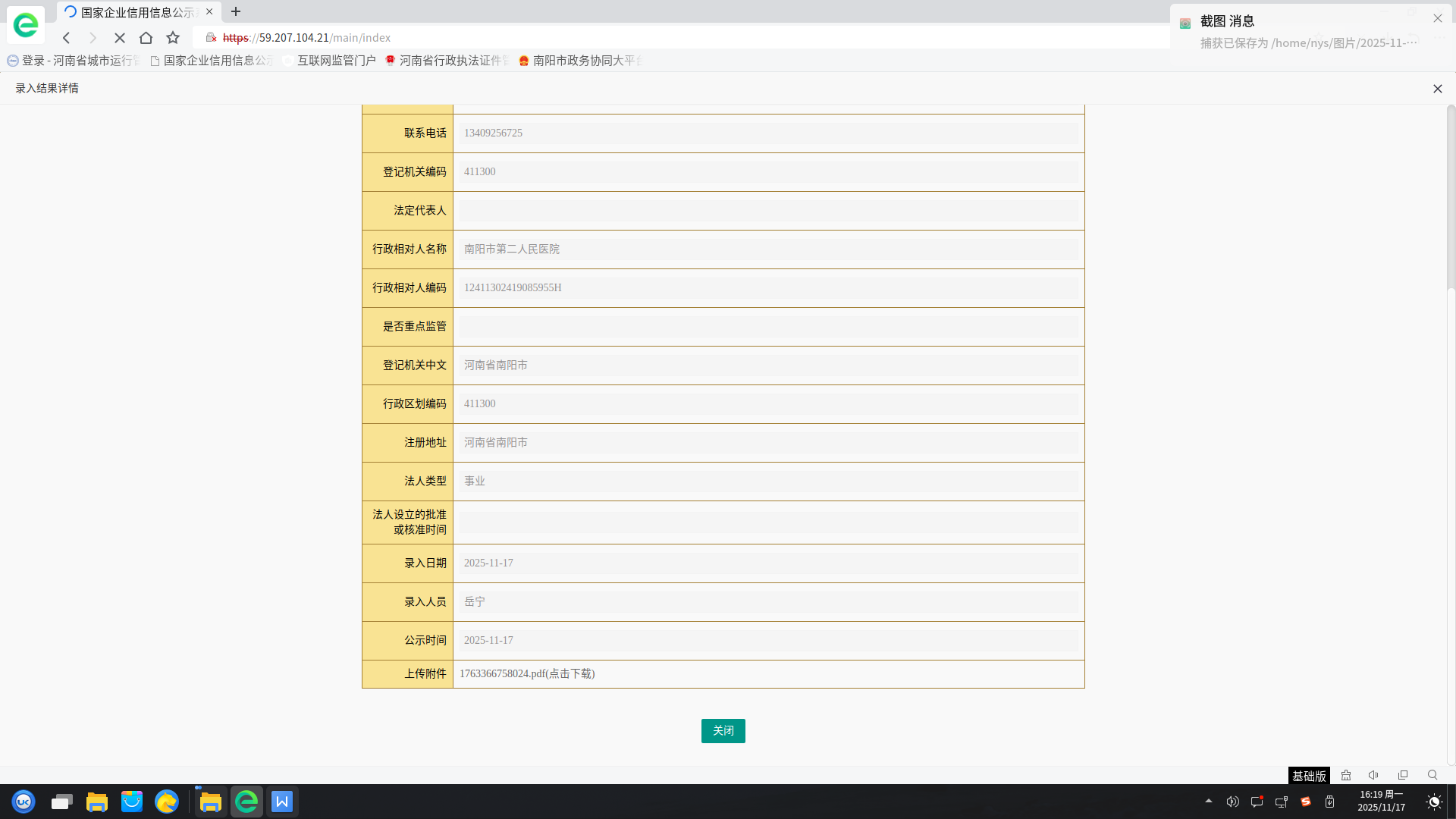Download attachment 1763366758024.pdf
The width and height of the screenshot is (1456, 819).
click(x=527, y=674)
